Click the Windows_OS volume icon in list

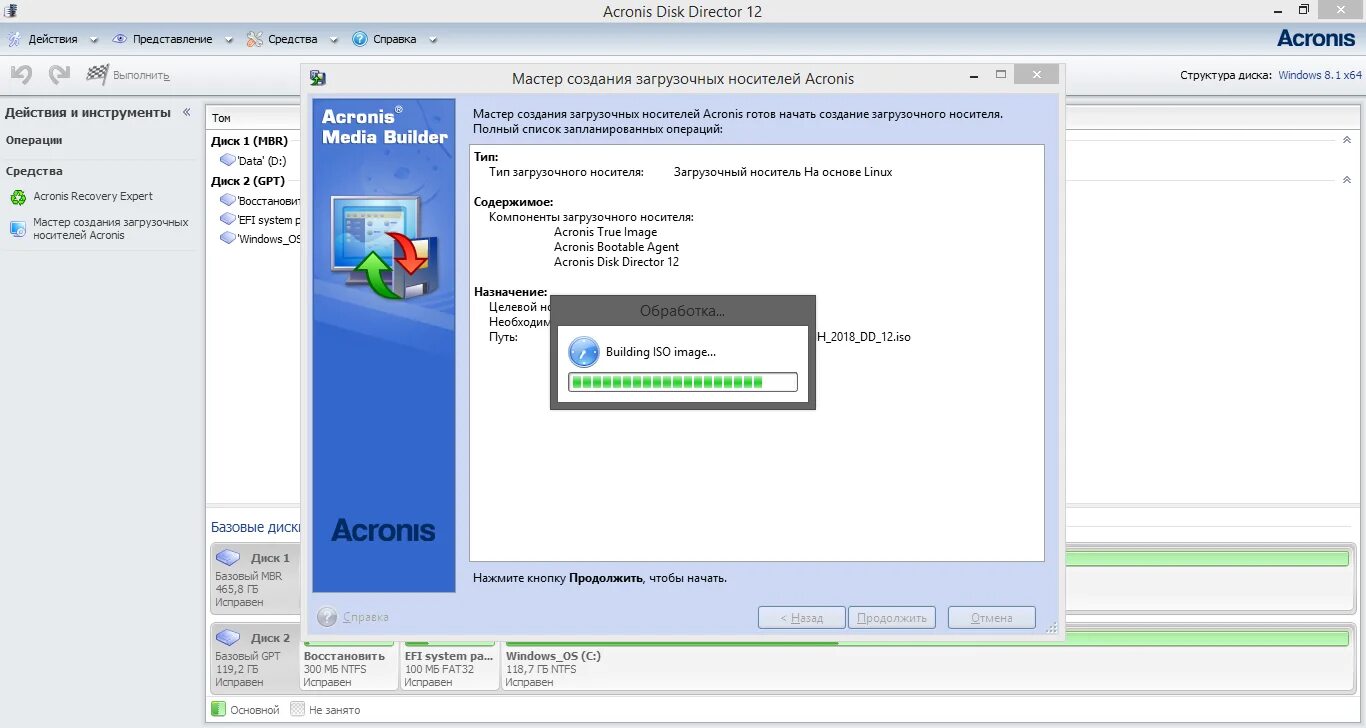(x=228, y=238)
